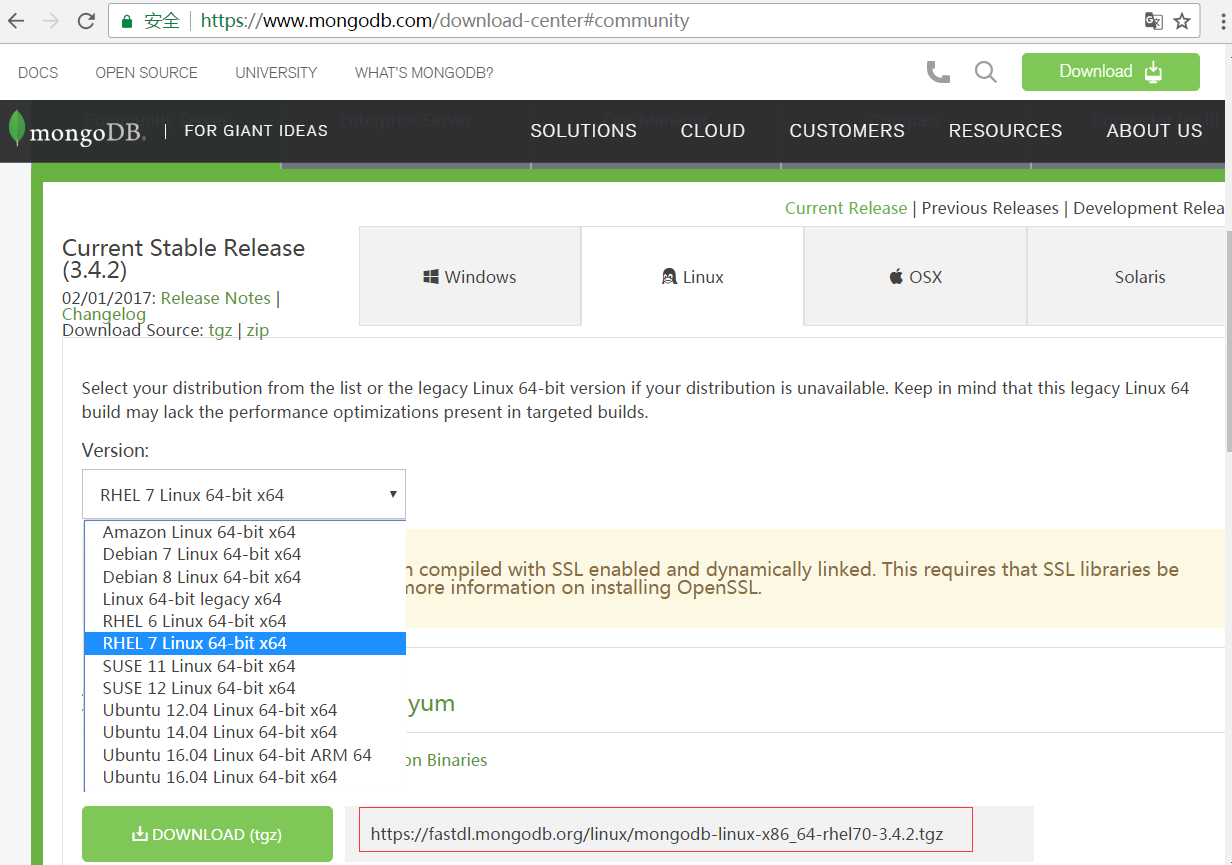Image resolution: width=1232 pixels, height=865 pixels.
Task: Choose Ubuntu 16.04 Linux 64-bit x64 option
Action: click(220, 777)
